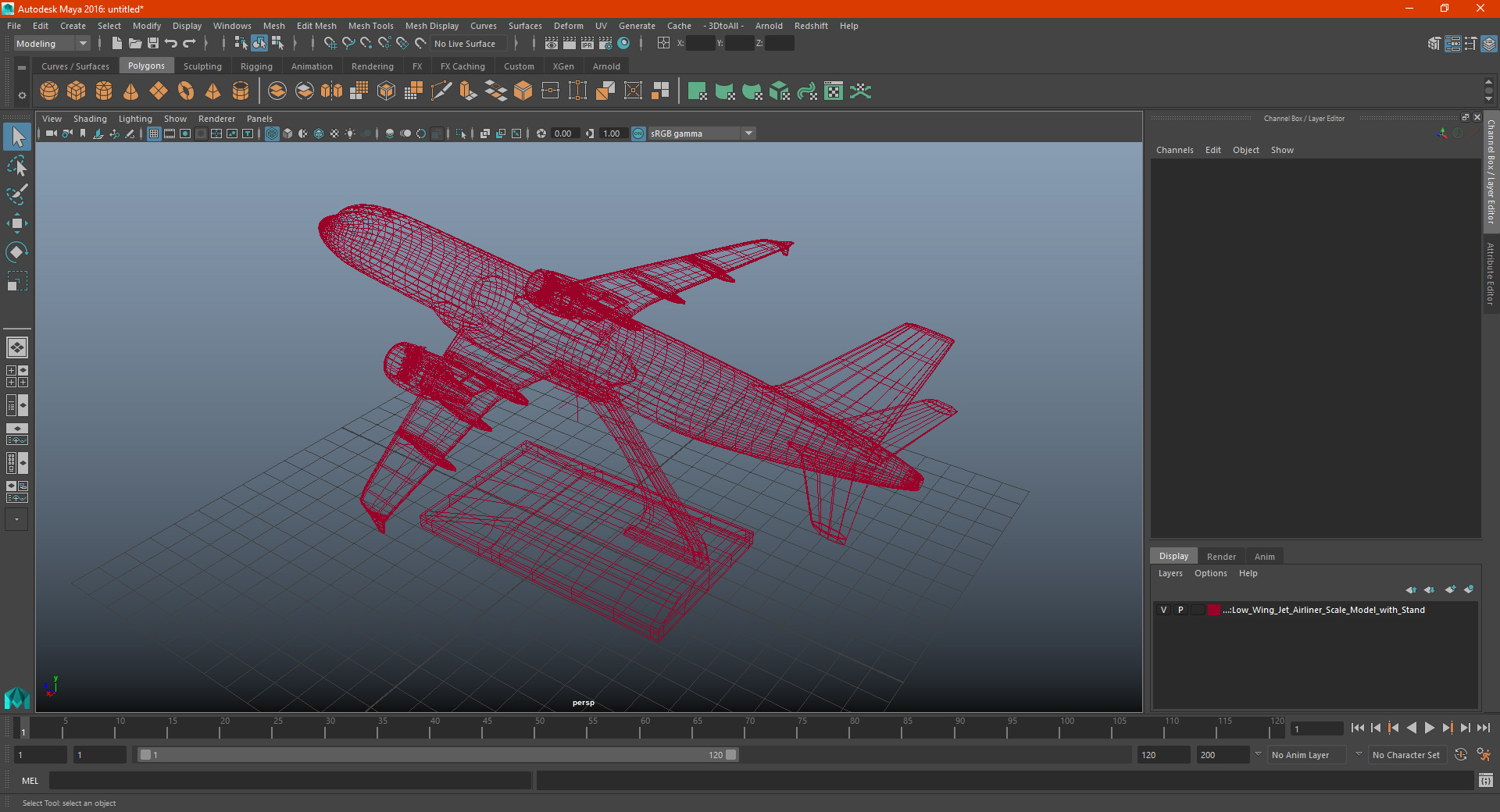Image resolution: width=1500 pixels, height=812 pixels.
Task: Activate the Scale tool in the toolbox
Action: coord(16,281)
